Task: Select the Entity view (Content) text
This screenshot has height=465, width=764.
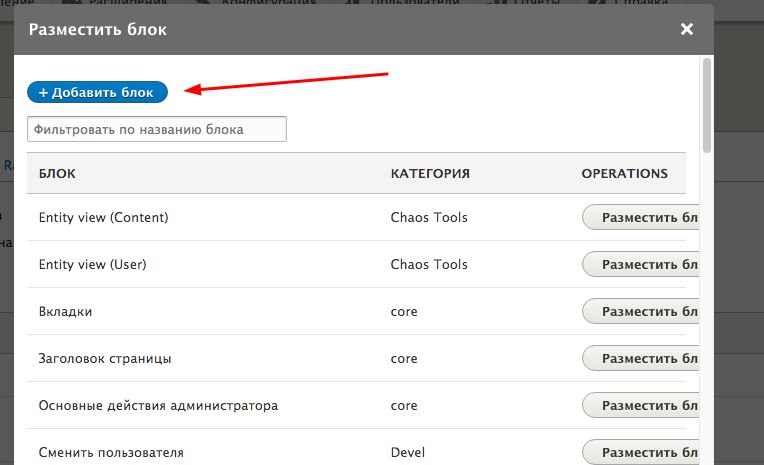Action: point(104,217)
